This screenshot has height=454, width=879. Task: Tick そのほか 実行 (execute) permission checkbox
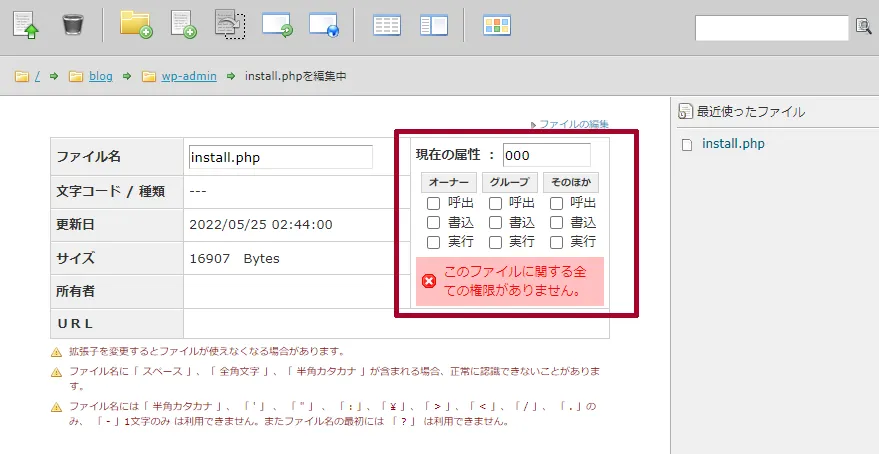557,242
